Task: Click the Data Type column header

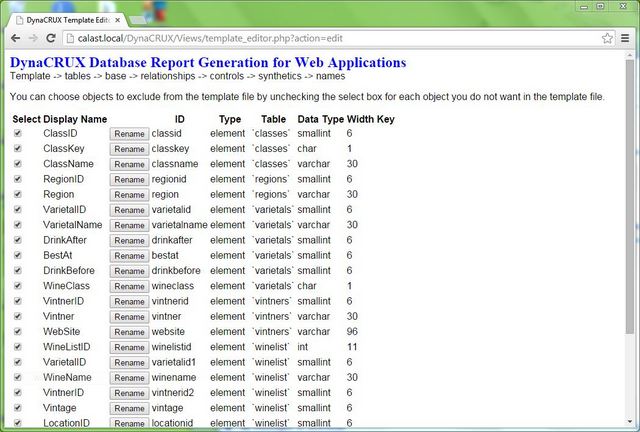Action: pyautogui.click(x=320, y=119)
